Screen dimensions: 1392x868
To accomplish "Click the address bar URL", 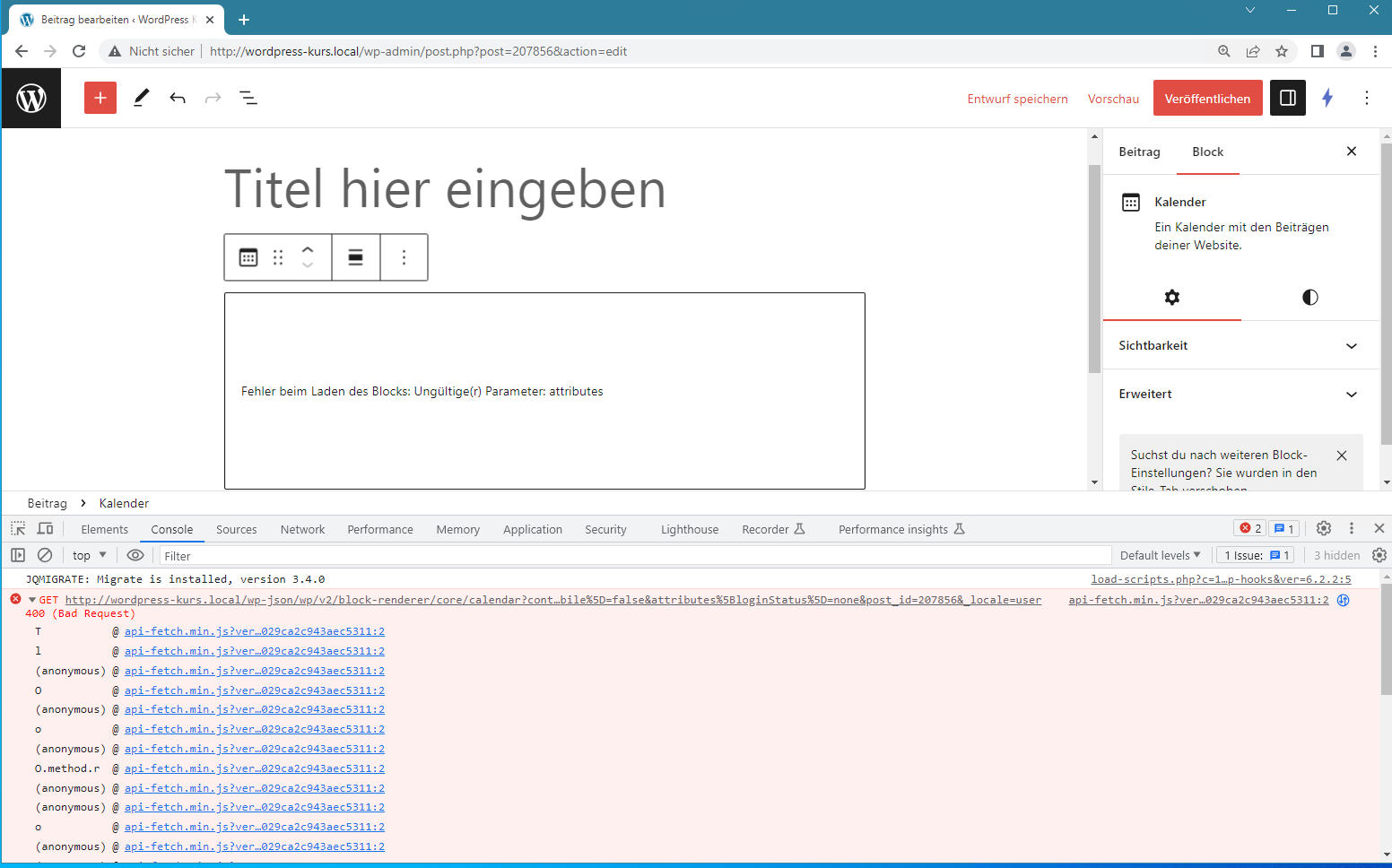I will tap(418, 51).
